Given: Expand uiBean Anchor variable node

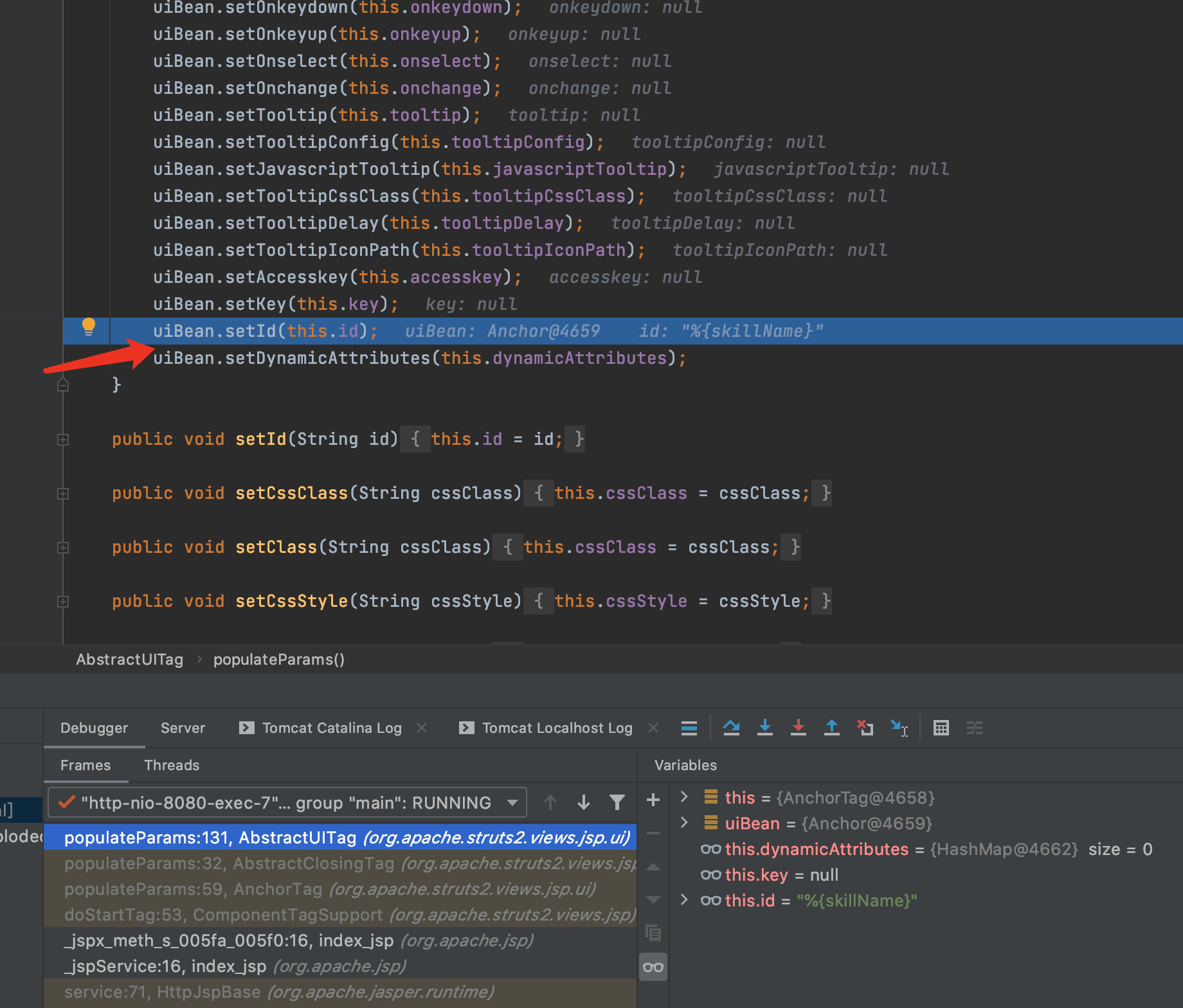Looking at the screenshot, I should coord(684,823).
